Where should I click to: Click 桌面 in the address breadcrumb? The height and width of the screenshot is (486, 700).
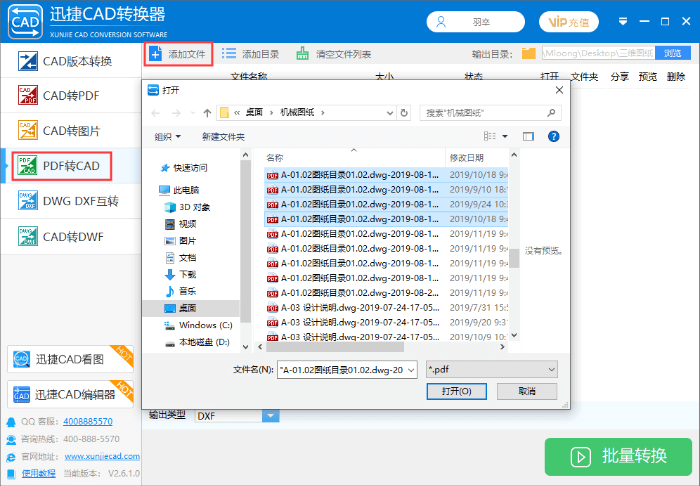tap(254, 112)
